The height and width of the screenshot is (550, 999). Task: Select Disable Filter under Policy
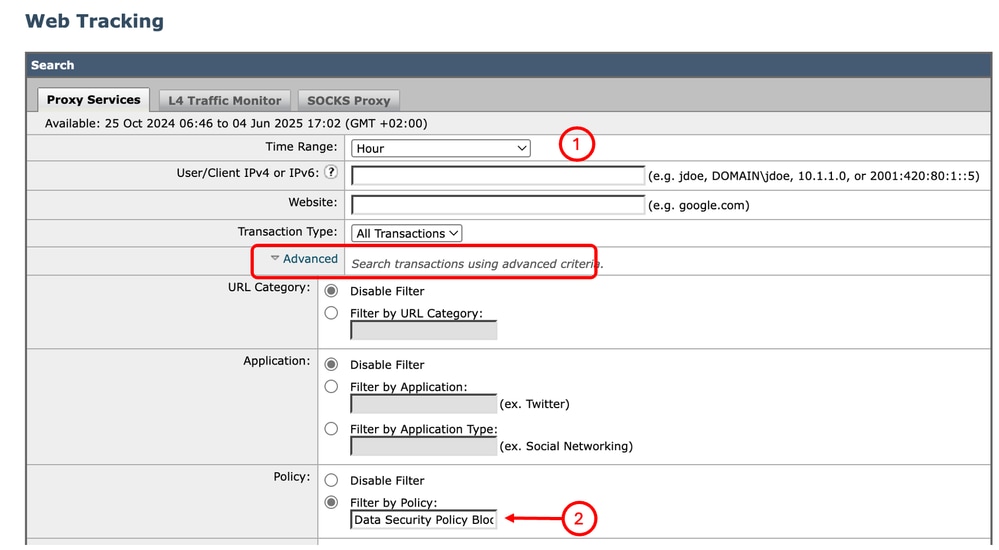tap(331, 480)
